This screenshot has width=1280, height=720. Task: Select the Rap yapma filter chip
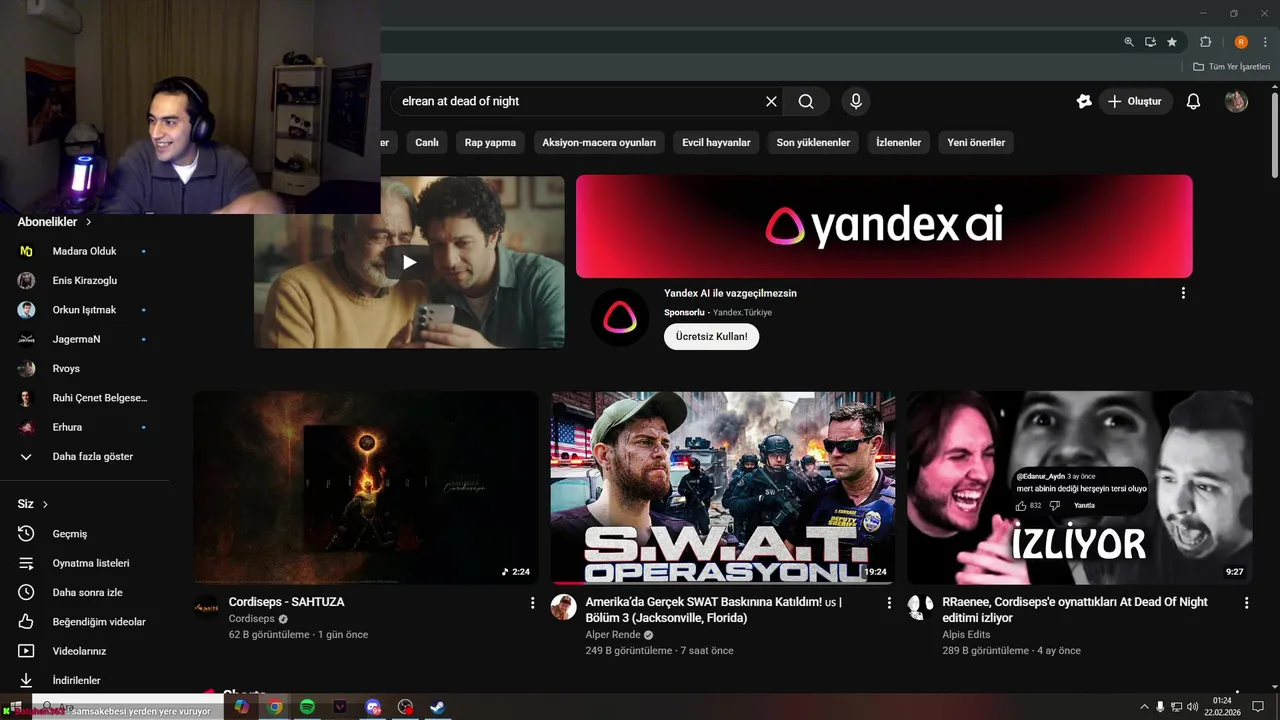click(x=490, y=142)
